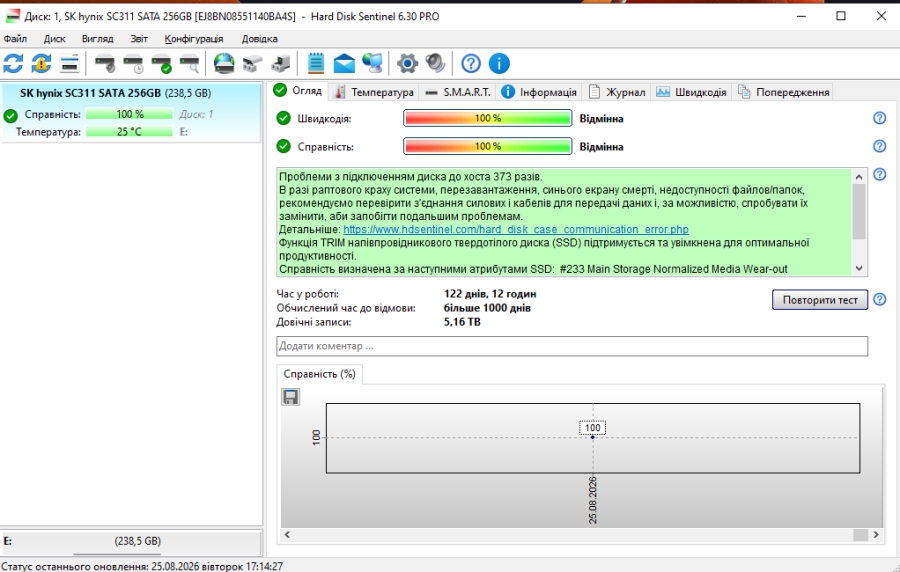Screen dimensions: 900x572
Task: Open the hdsentinel.com communication error link
Action: pos(515,229)
